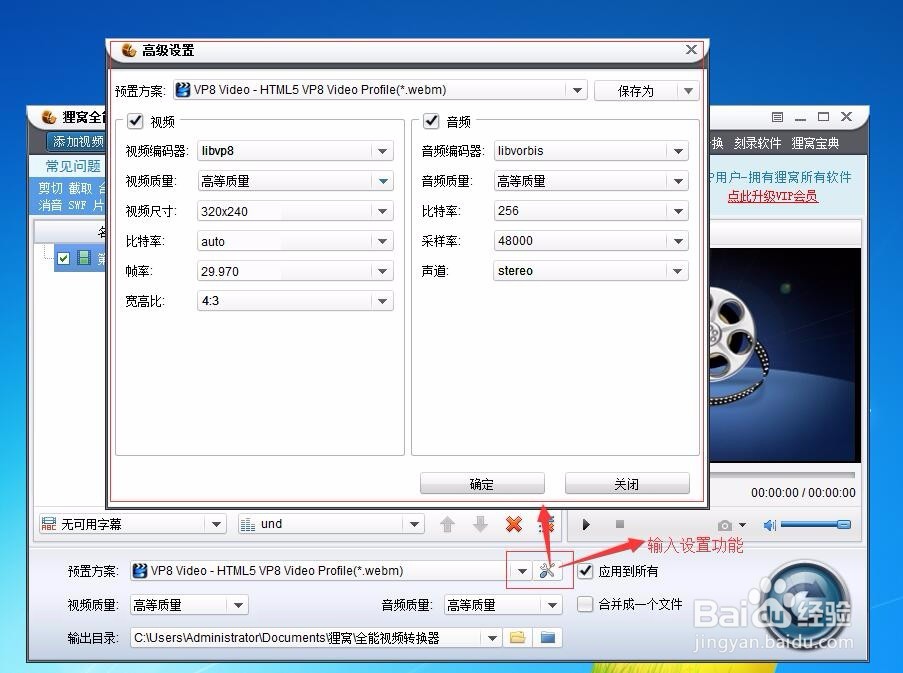Expand 音频编码器 libvorbis dropdown
Image resolution: width=903 pixels, height=673 pixels.
pyautogui.click(x=678, y=151)
